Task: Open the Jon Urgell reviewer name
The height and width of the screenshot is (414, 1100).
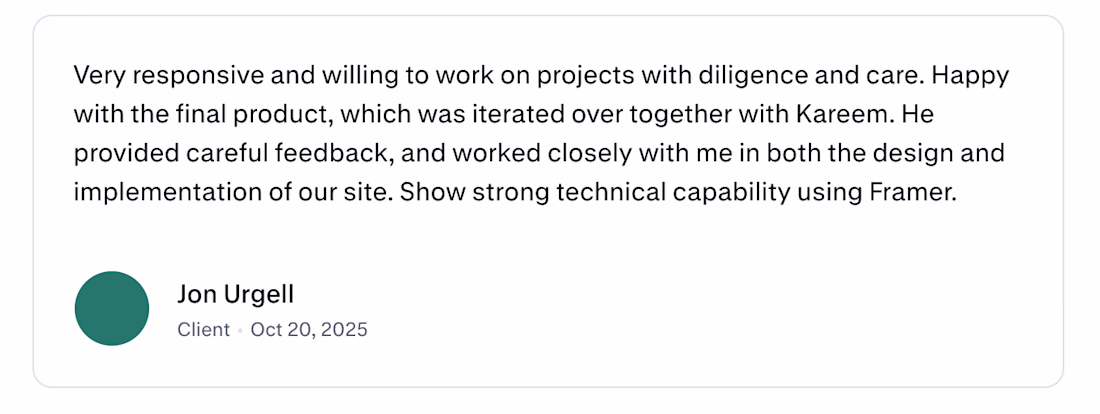Action: tap(235, 294)
